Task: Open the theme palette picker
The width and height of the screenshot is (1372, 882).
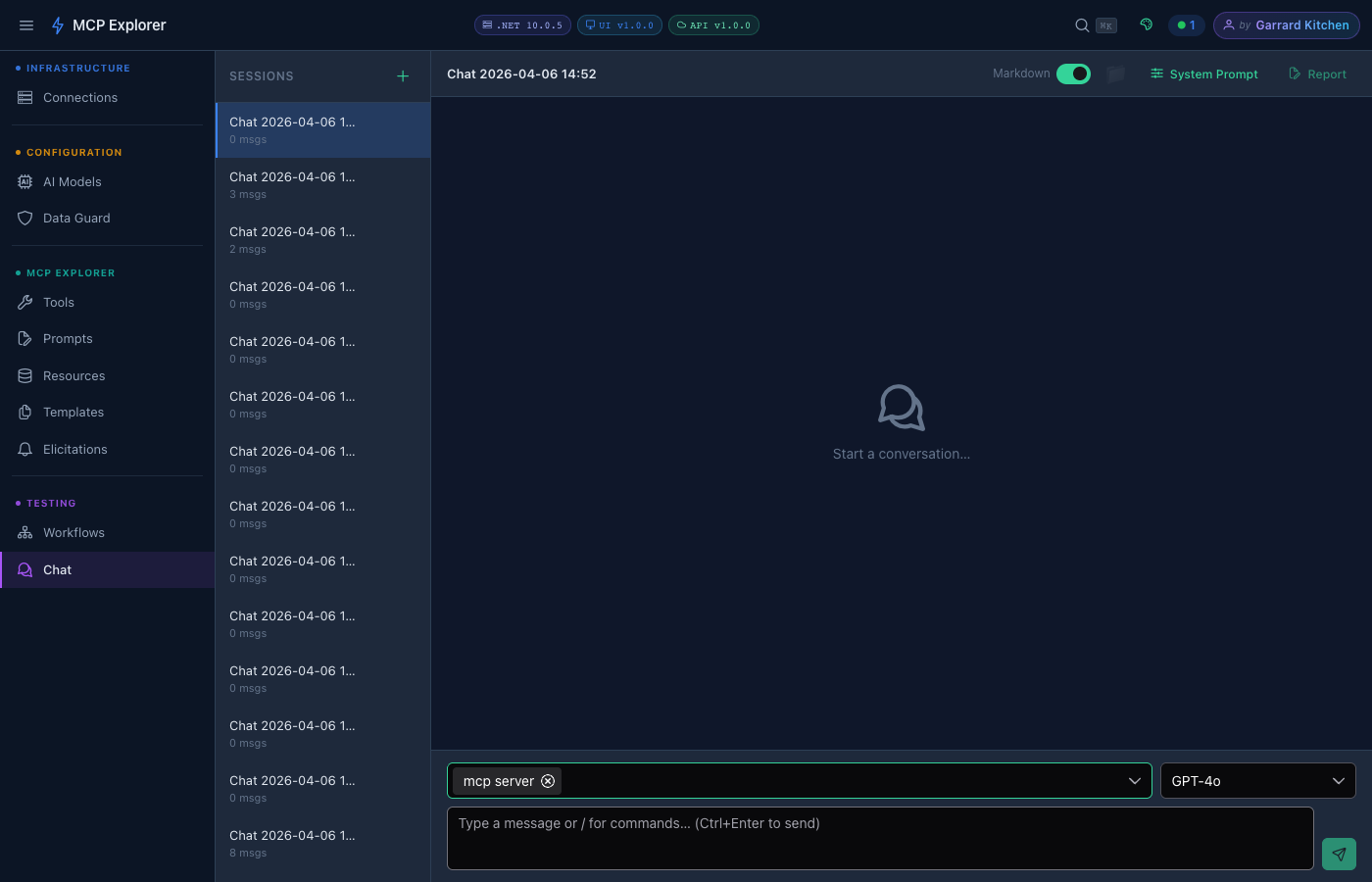Action: coord(1146,24)
